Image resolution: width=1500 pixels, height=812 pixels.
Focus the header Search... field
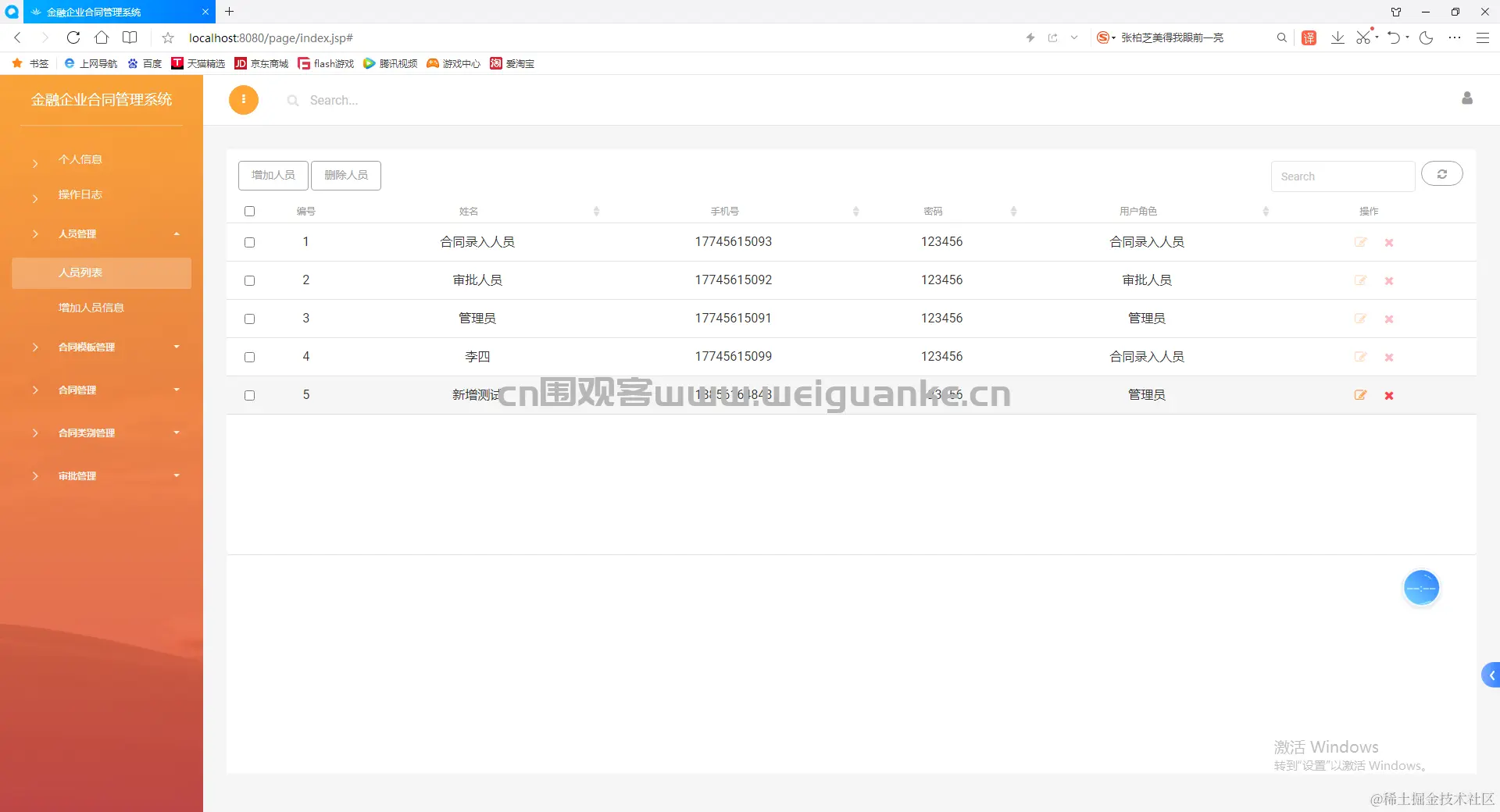pyautogui.click(x=334, y=100)
